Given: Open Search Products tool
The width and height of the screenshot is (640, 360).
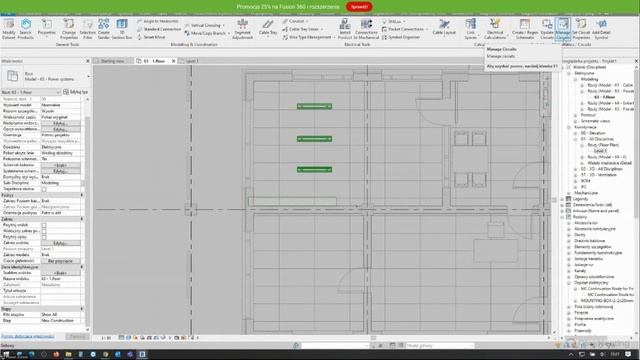Looking at the screenshot, I should click(25, 29).
